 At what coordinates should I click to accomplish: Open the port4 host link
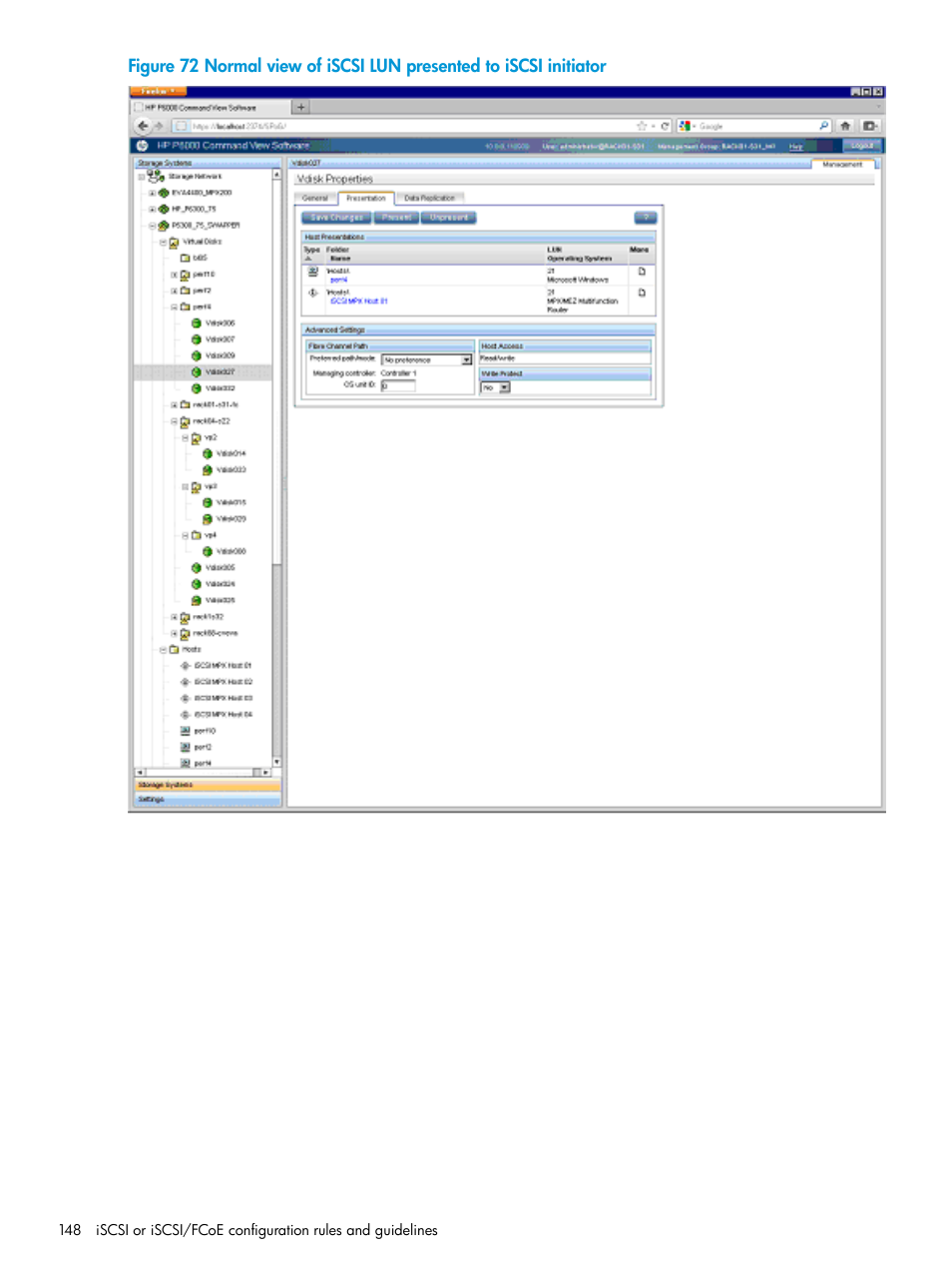point(339,281)
